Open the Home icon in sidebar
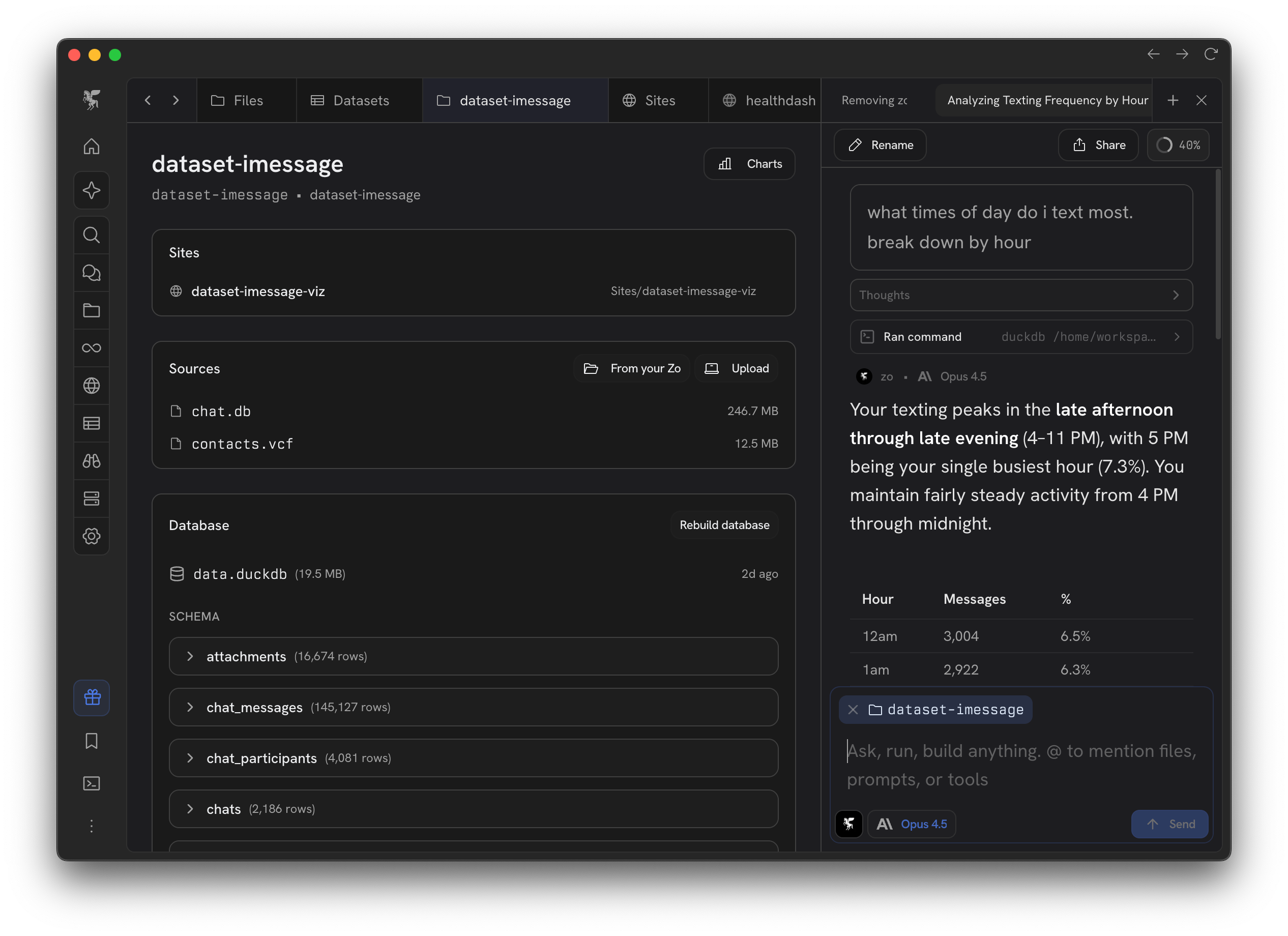The width and height of the screenshot is (1288, 936). [x=92, y=146]
